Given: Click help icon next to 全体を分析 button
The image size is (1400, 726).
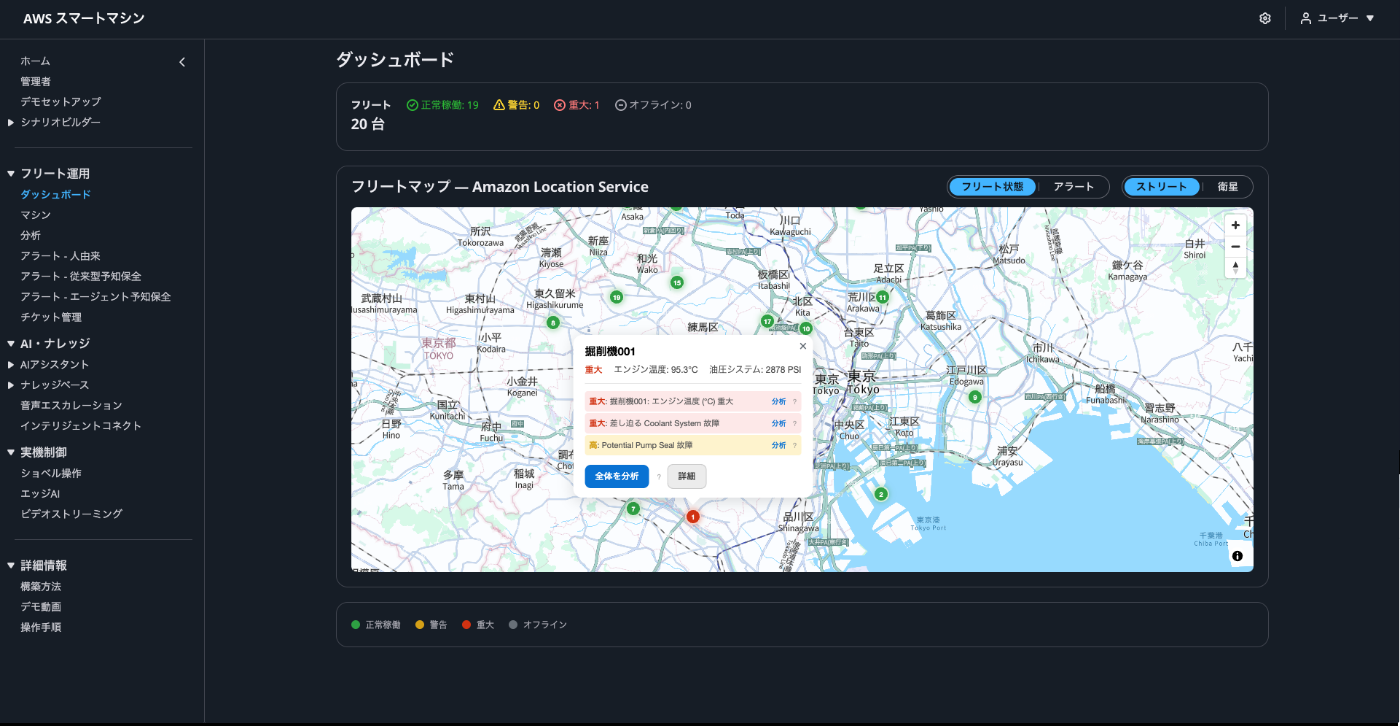Looking at the screenshot, I should pyautogui.click(x=659, y=477).
